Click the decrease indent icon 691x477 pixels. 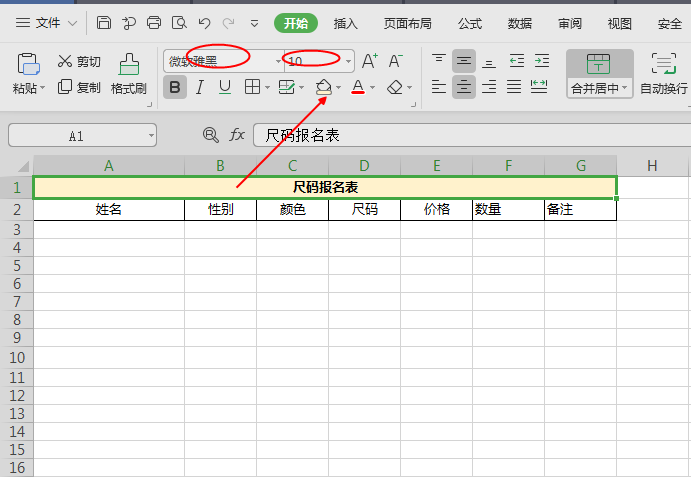pyautogui.click(x=516, y=61)
